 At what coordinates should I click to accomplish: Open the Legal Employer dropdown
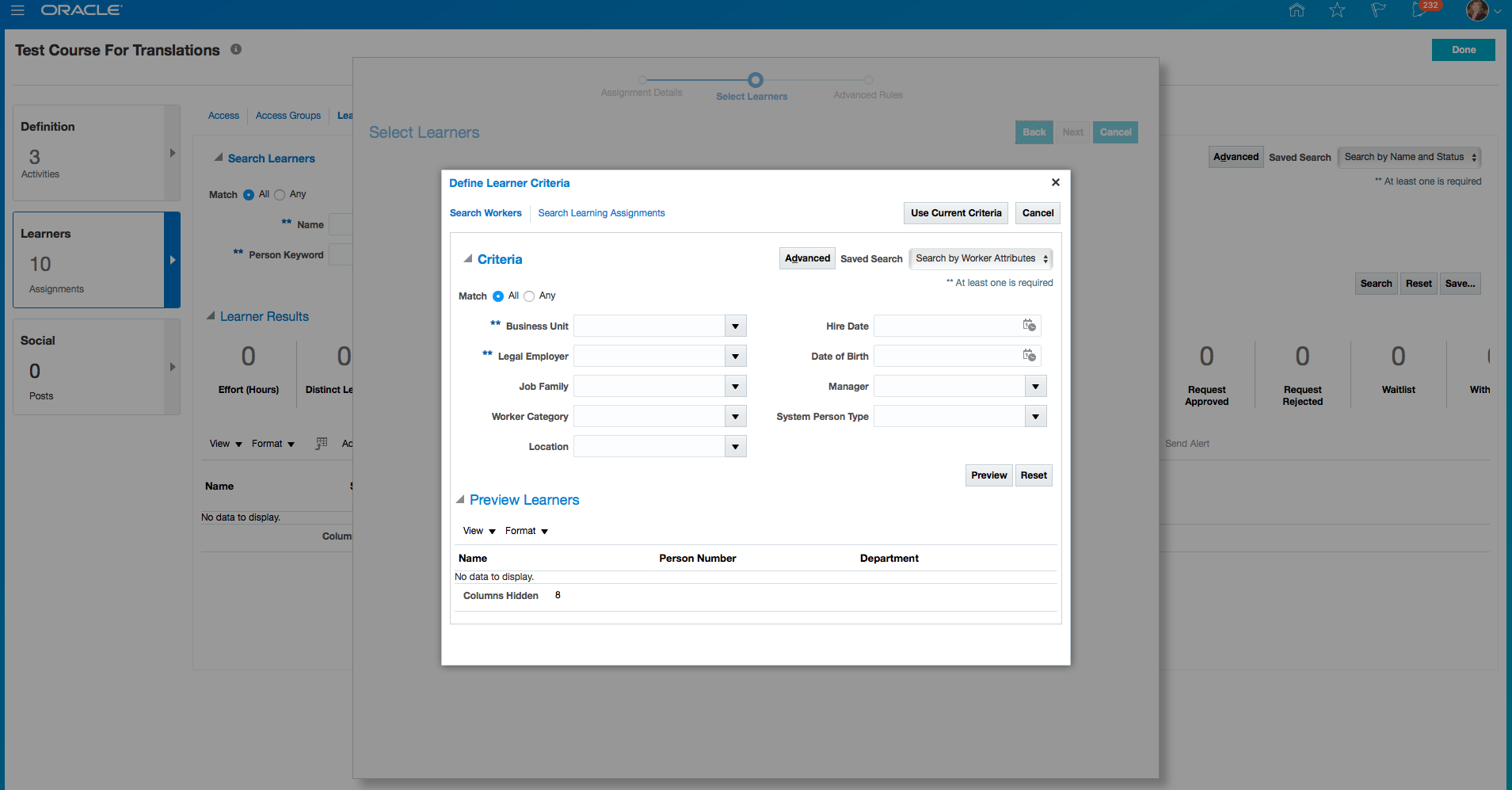(736, 356)
